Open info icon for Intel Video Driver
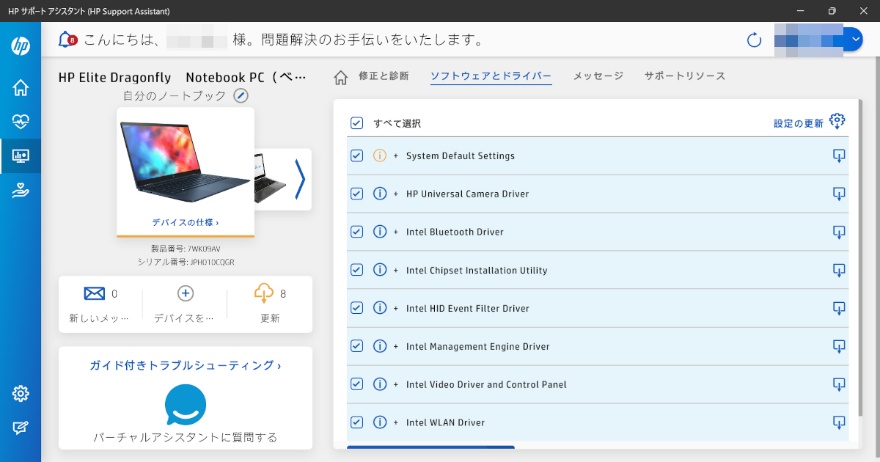Screen dimensions: 880x462 [380, 384]
